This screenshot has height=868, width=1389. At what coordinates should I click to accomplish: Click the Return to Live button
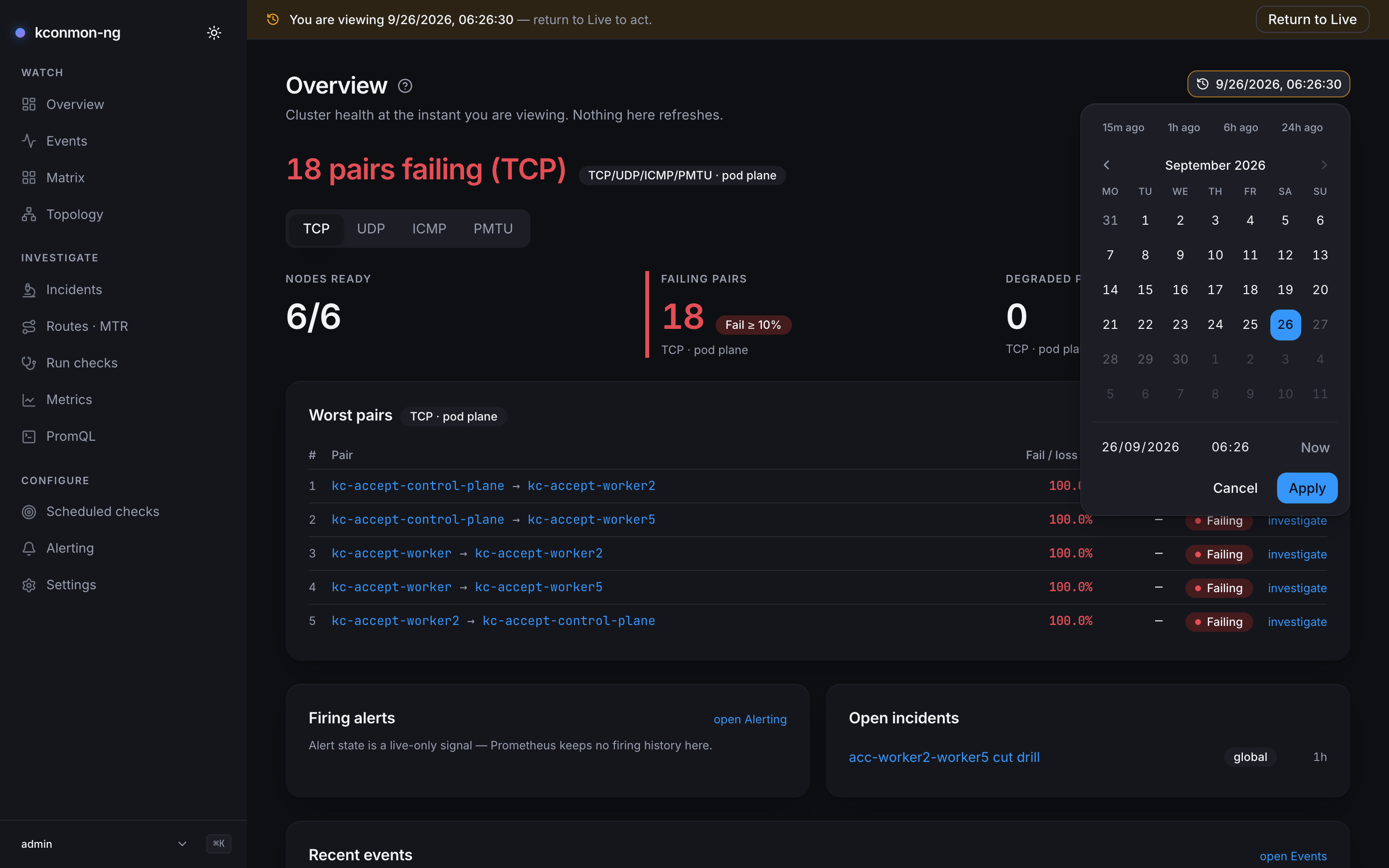click(x=1312, y=19)
